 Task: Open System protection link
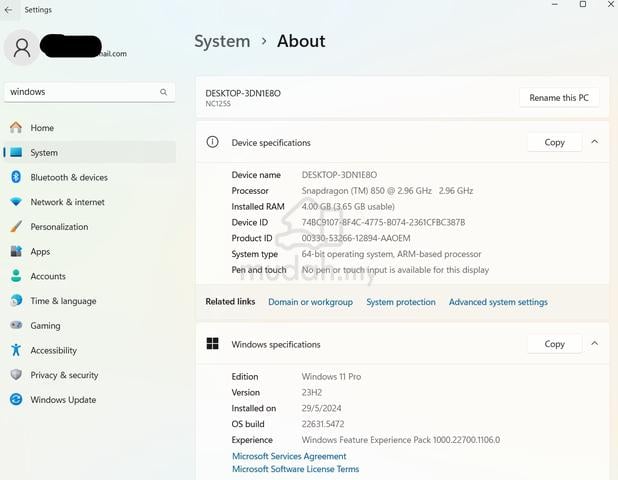pos(401,302)
